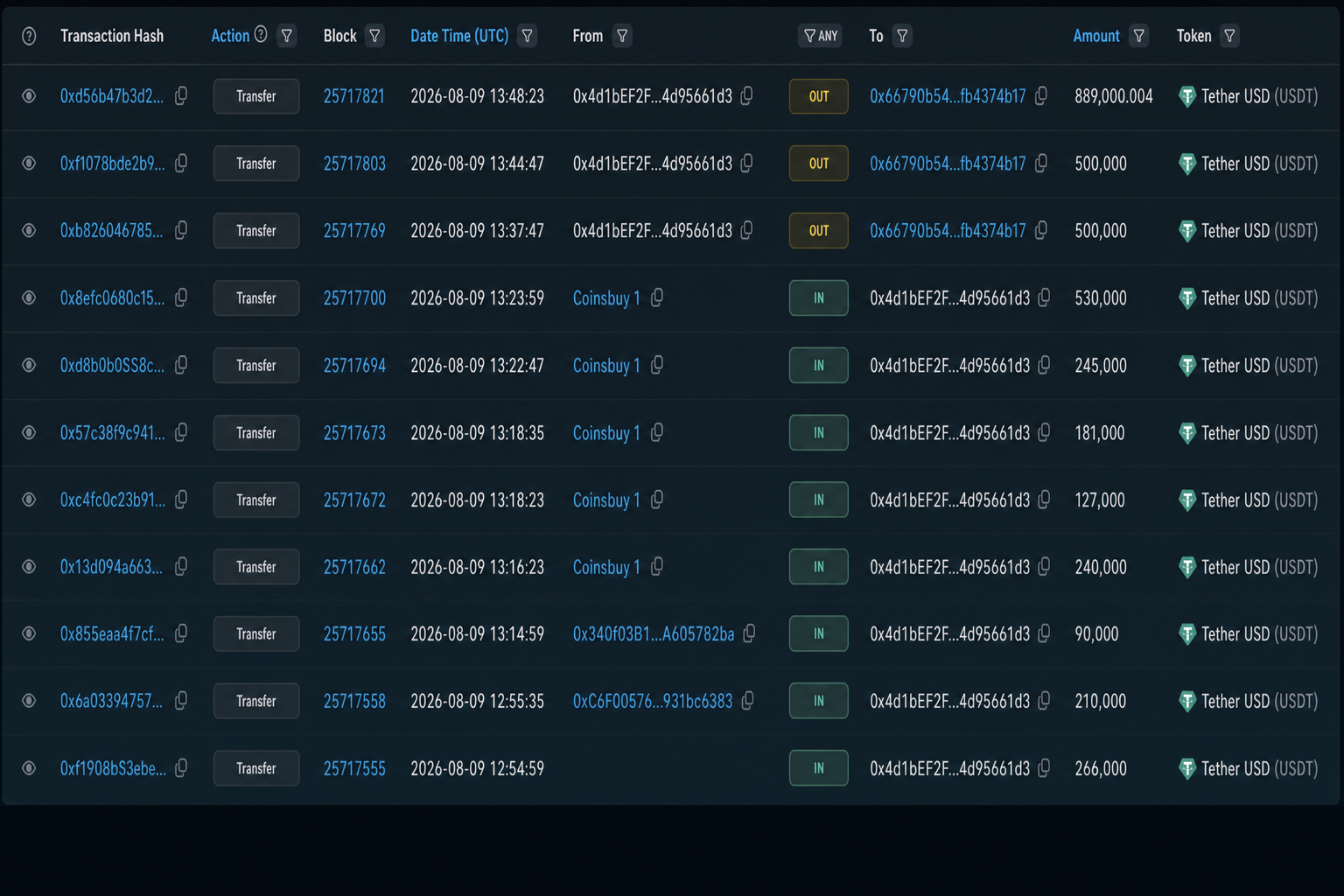
Task: Toggle the eye icon for transaction 0x855eaa4f7cf...
Action: click(x=29, y=633)
